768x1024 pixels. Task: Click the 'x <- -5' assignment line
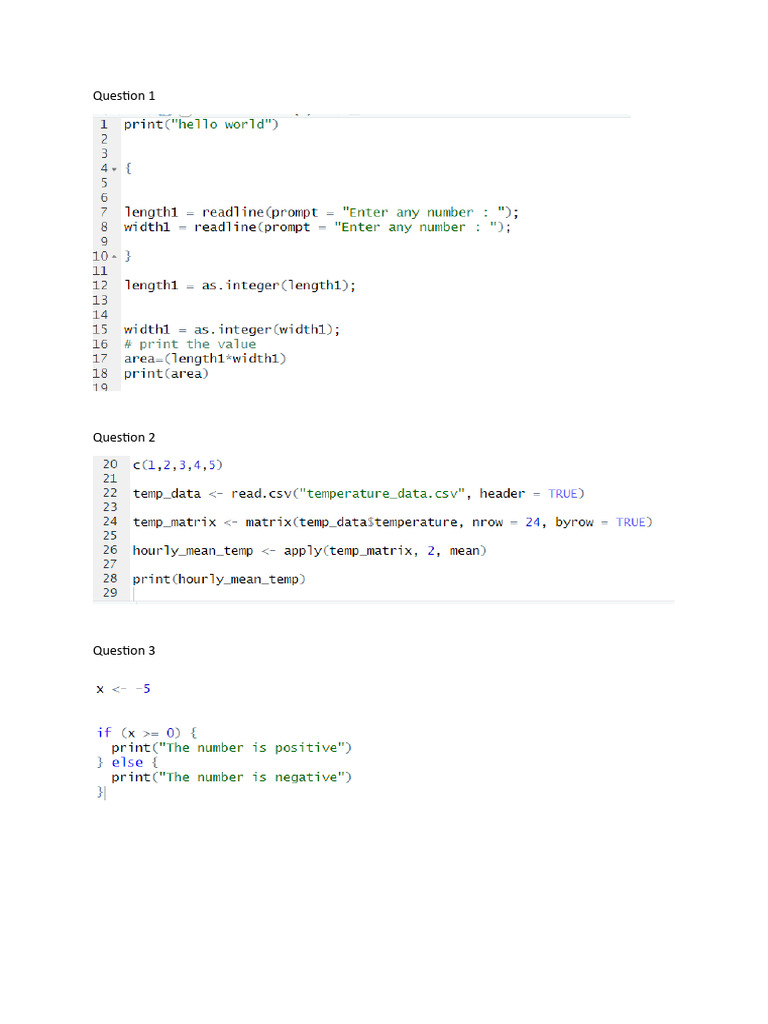click(x=123, y=689)
